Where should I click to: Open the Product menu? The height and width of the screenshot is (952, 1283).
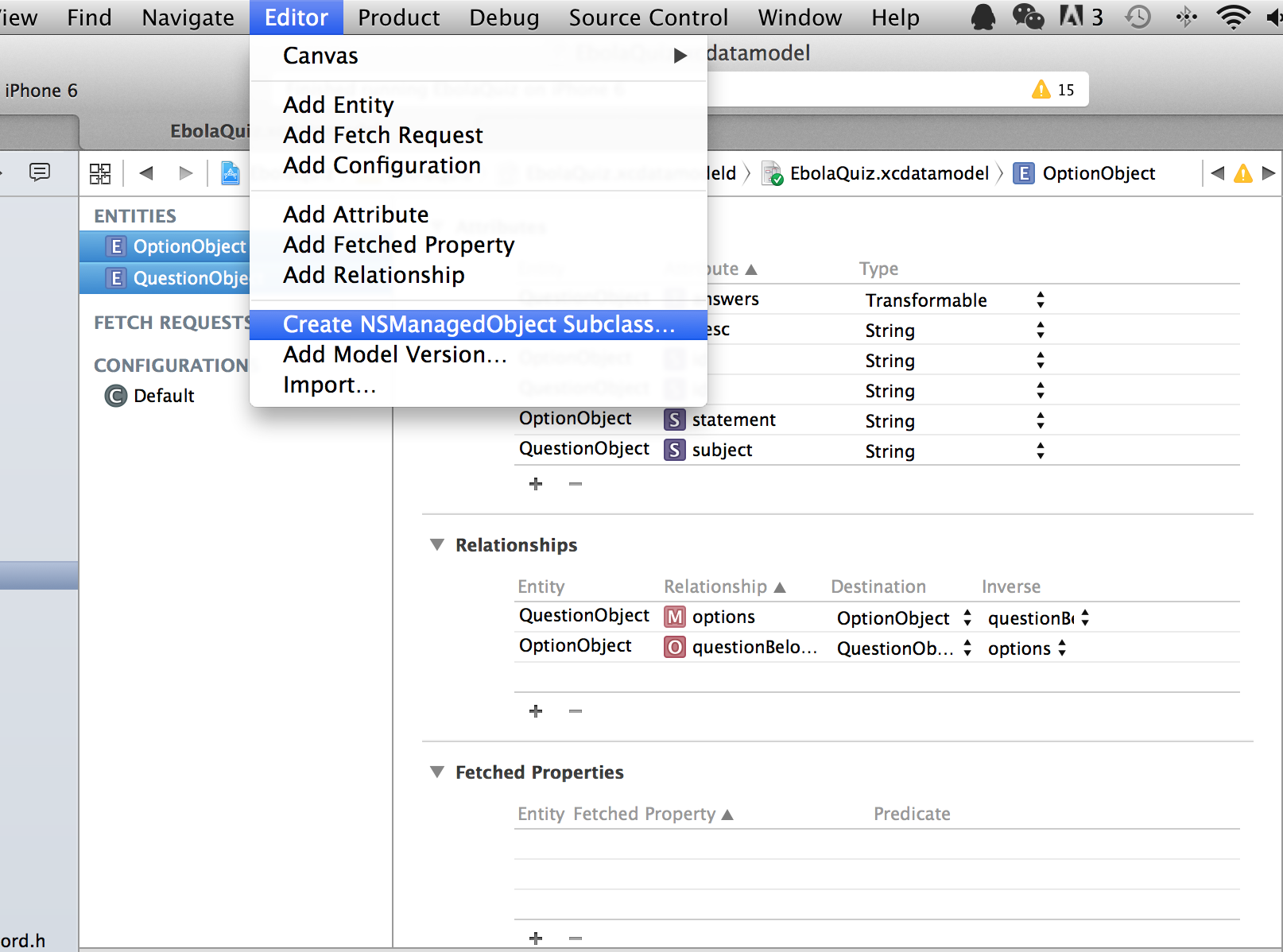[x=398, y=17]
